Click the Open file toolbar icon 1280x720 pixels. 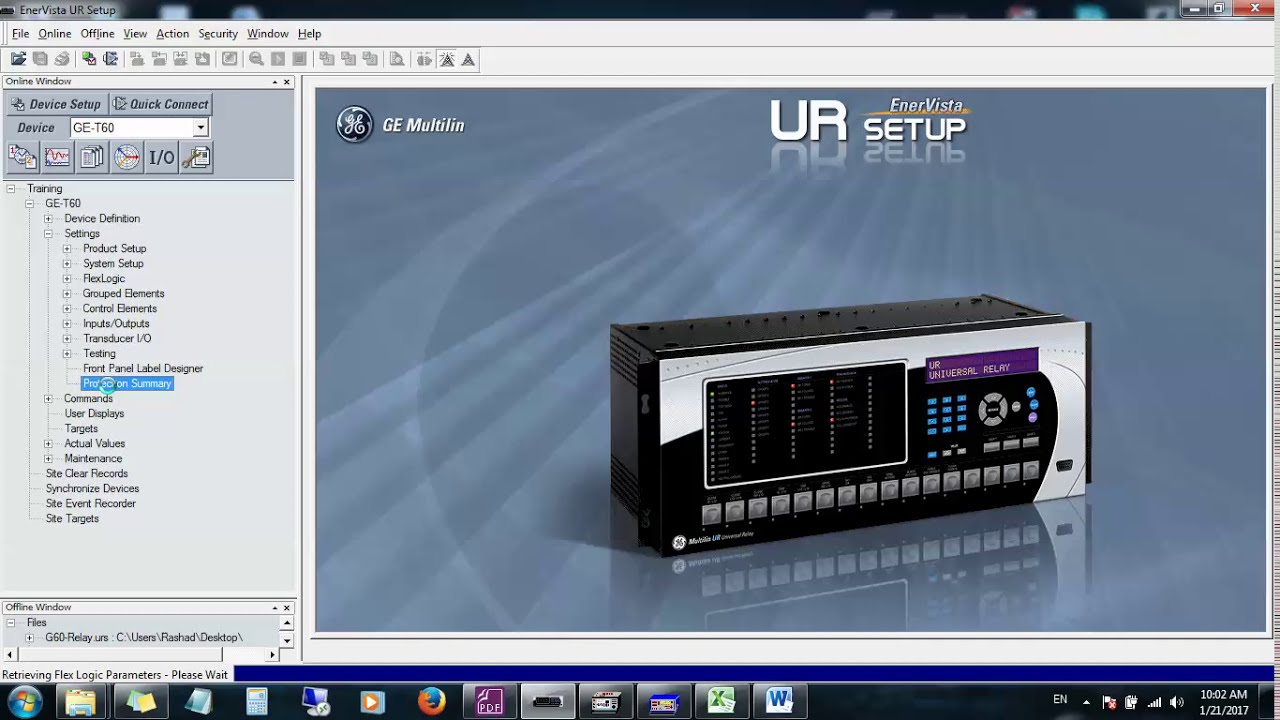(x=18, y=59)
